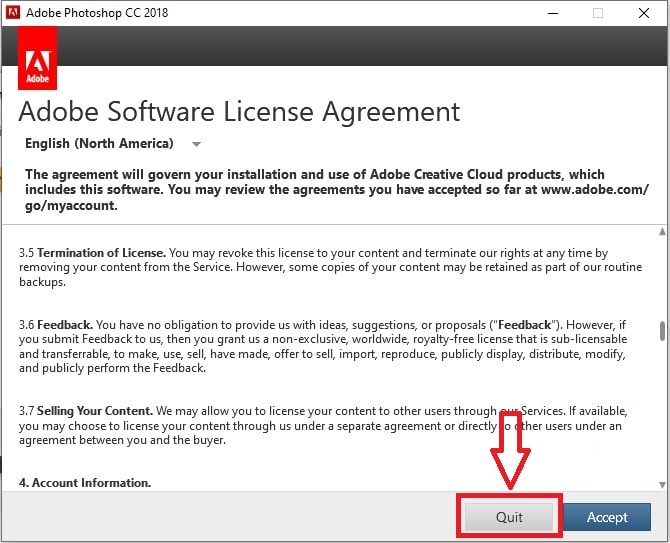Click the scrollbar down arrow
The image size is (670, 543).
coord(662,485)
